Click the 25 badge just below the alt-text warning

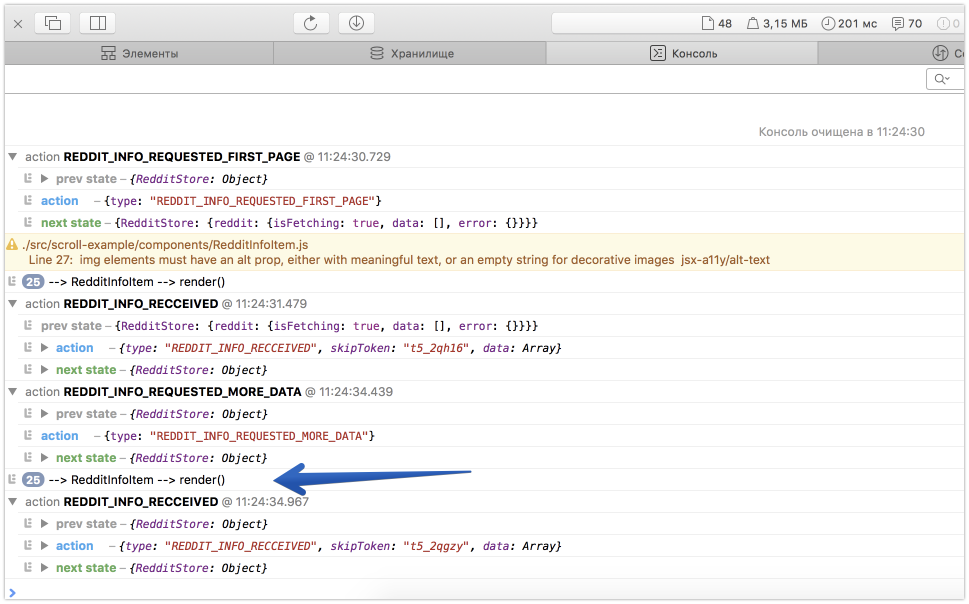click(x=33, y=282)
